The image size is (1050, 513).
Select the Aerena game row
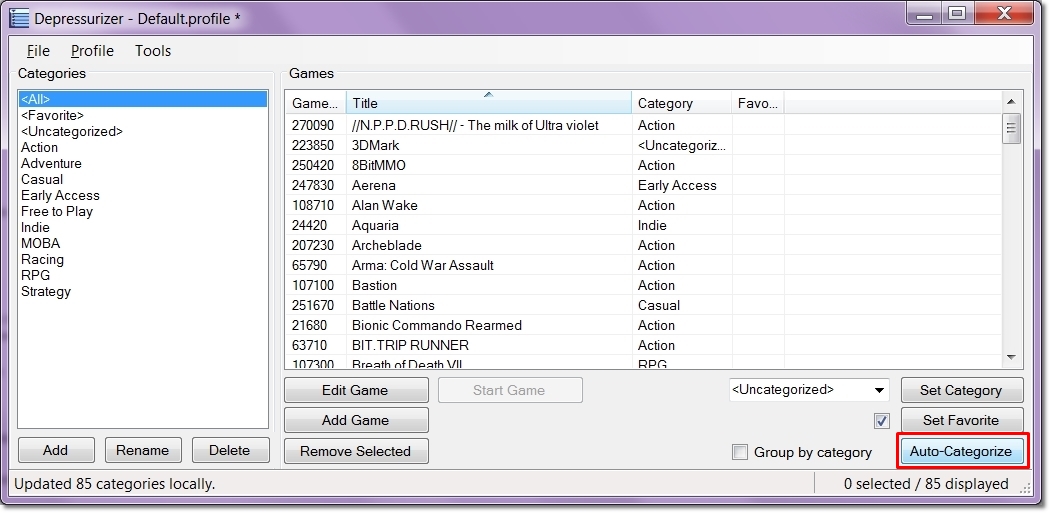pyautogui.click(x=643, y=186)
